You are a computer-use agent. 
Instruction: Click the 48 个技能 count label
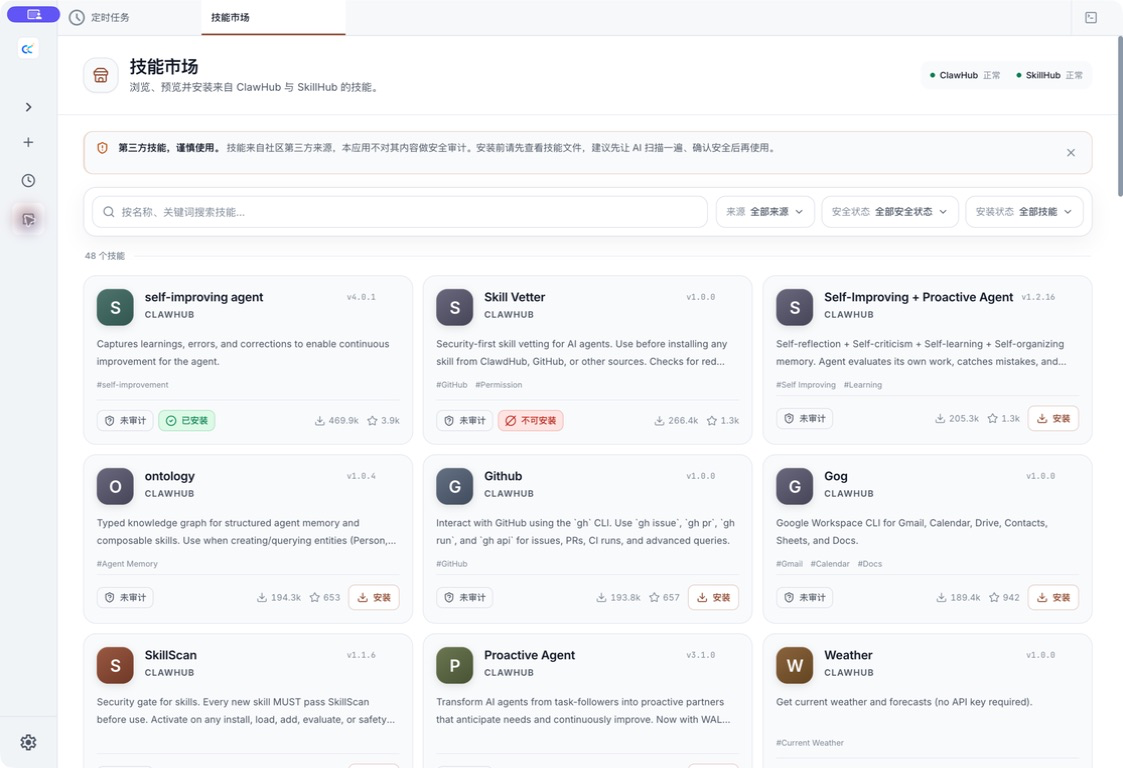pyautogui.click(x=105, y=256)
